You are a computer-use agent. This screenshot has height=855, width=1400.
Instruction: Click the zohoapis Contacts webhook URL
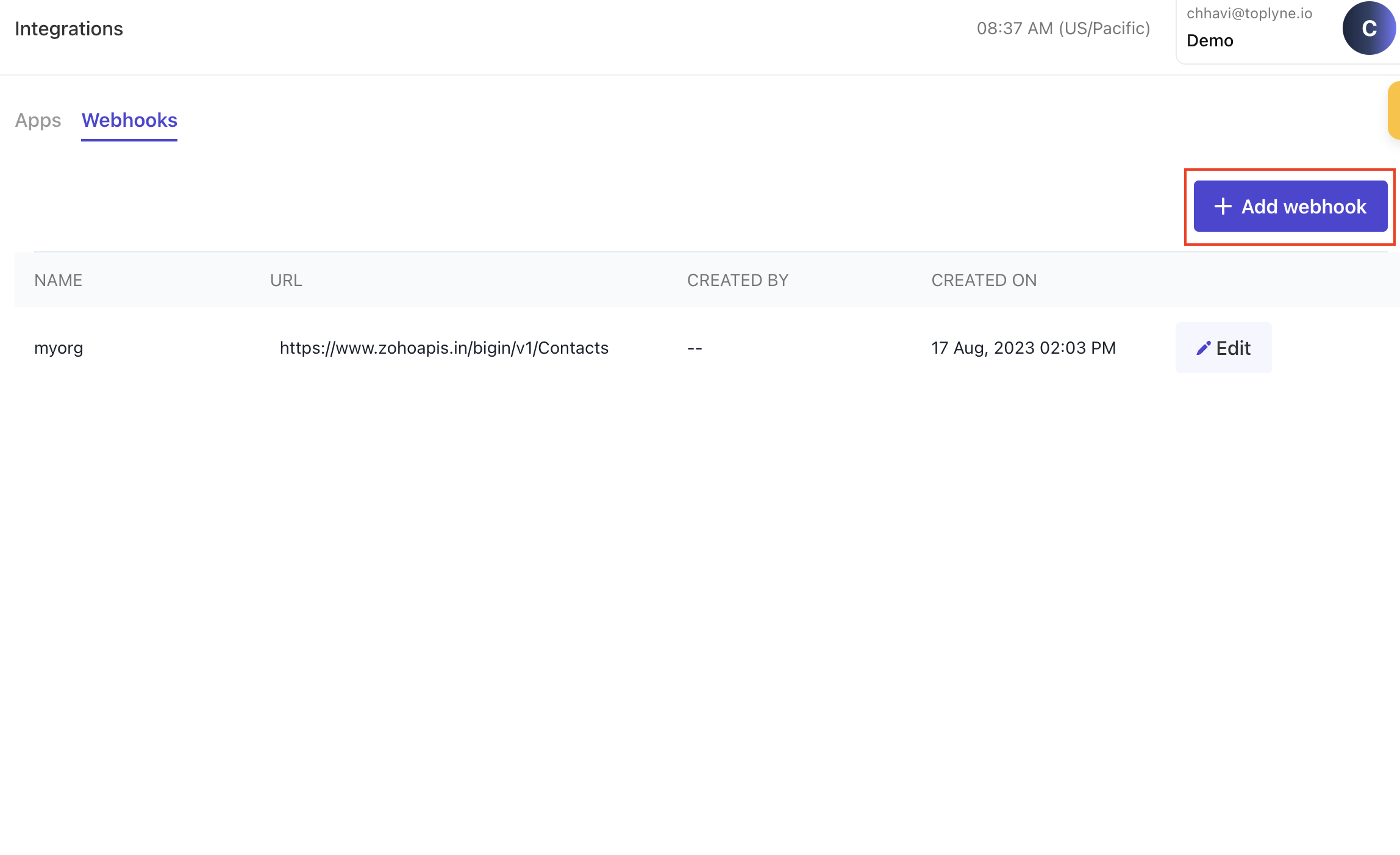(x=444, y=348)
